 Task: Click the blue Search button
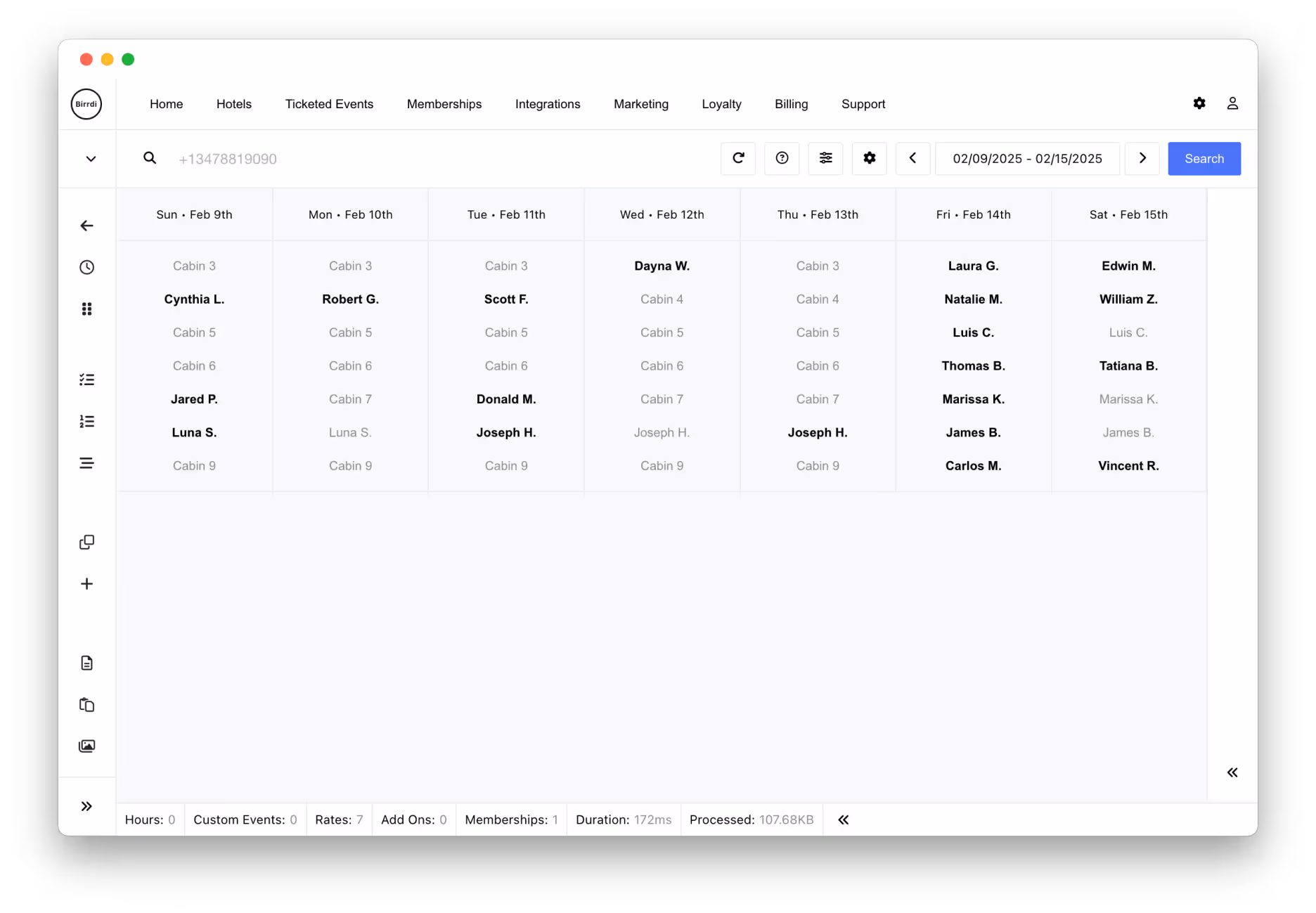point(1204,158)
